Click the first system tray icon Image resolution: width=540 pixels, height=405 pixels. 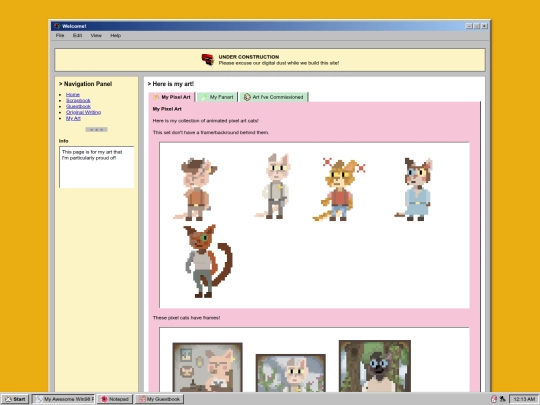[494, 399]
